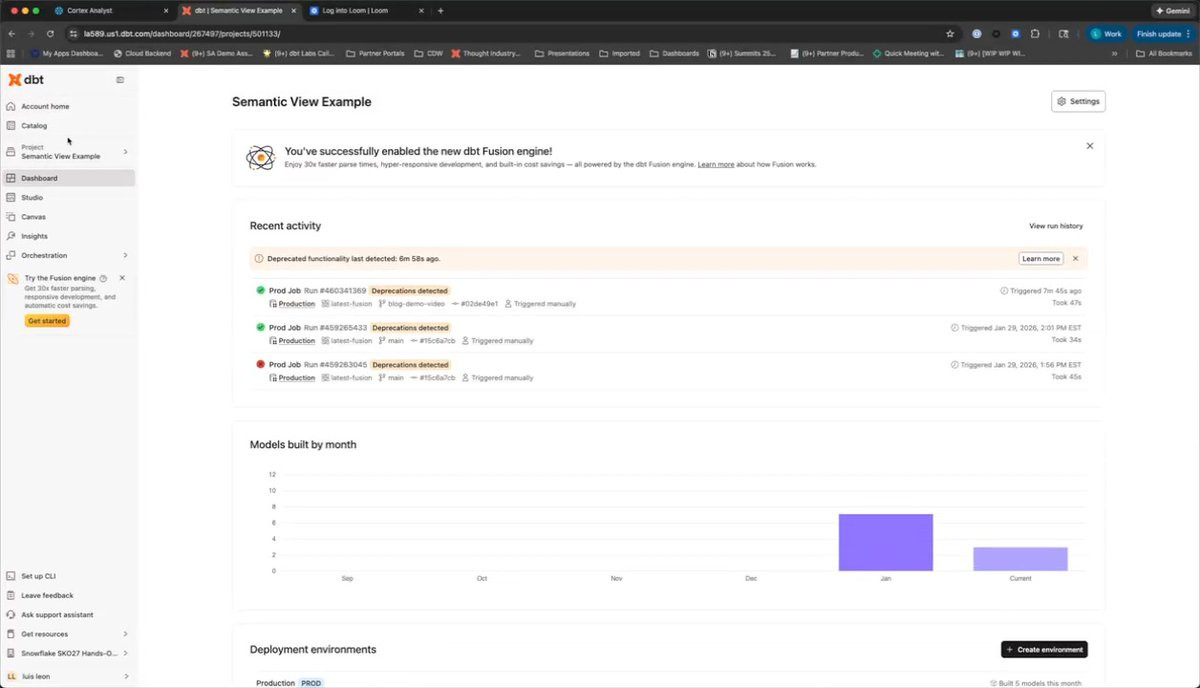Reload the page
This screenshot has width=1200, height=688.
pyautogui.click(x=50, y=33)
